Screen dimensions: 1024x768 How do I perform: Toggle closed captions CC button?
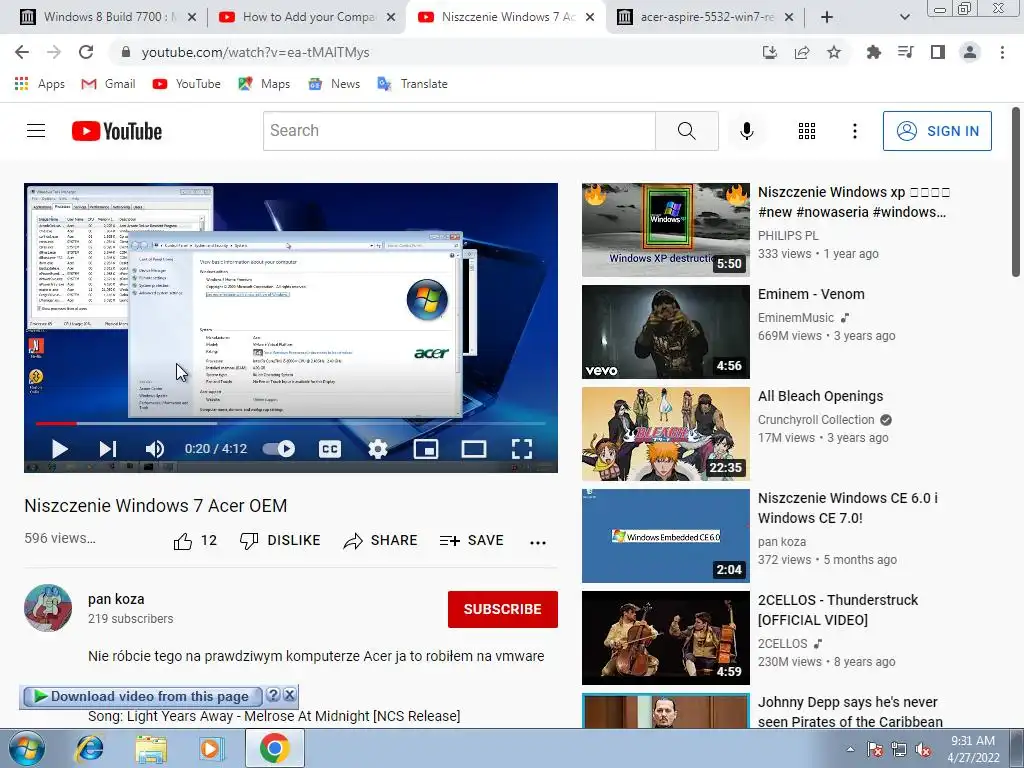coord(330,449)
